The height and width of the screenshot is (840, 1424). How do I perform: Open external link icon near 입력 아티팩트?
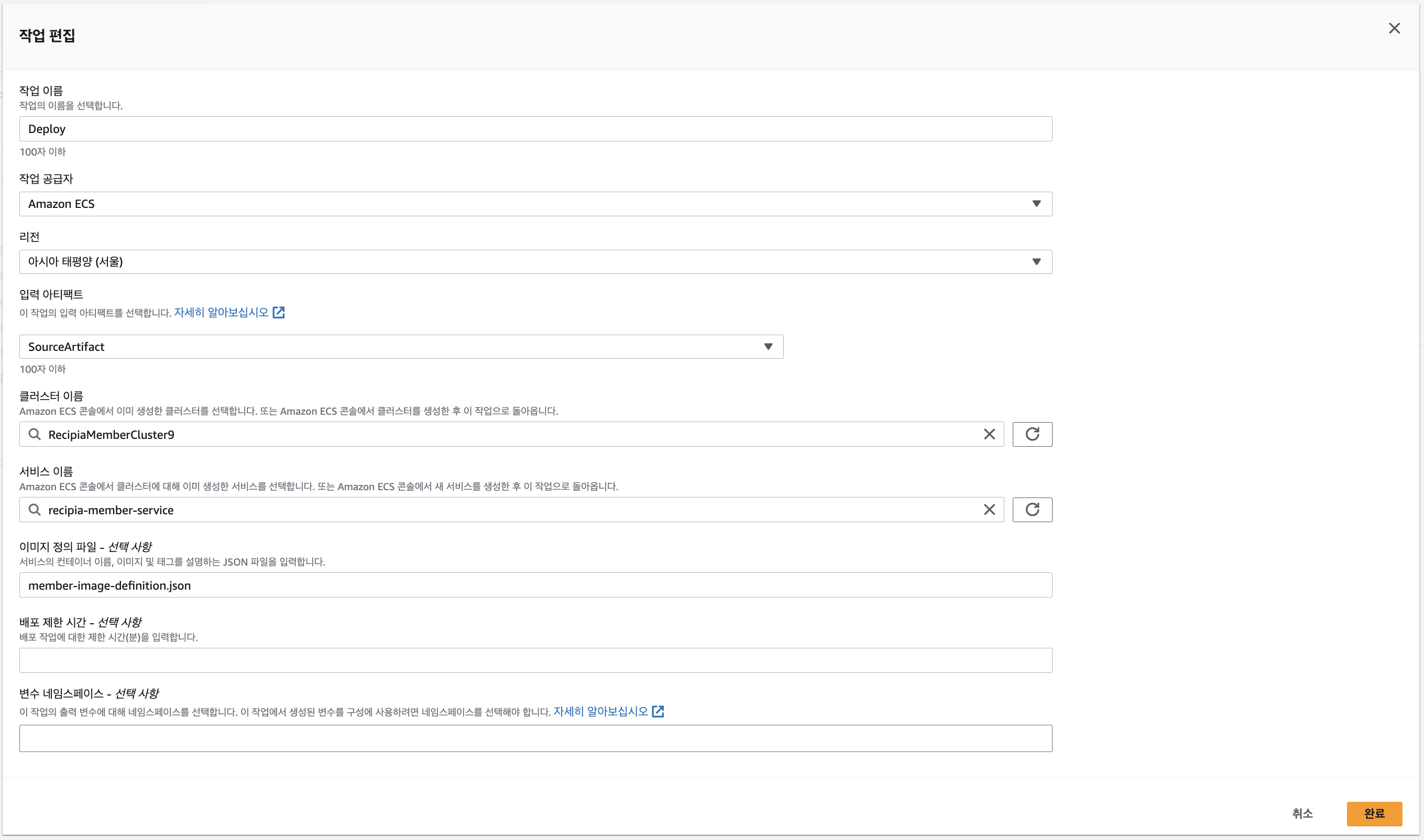[279, 313]
